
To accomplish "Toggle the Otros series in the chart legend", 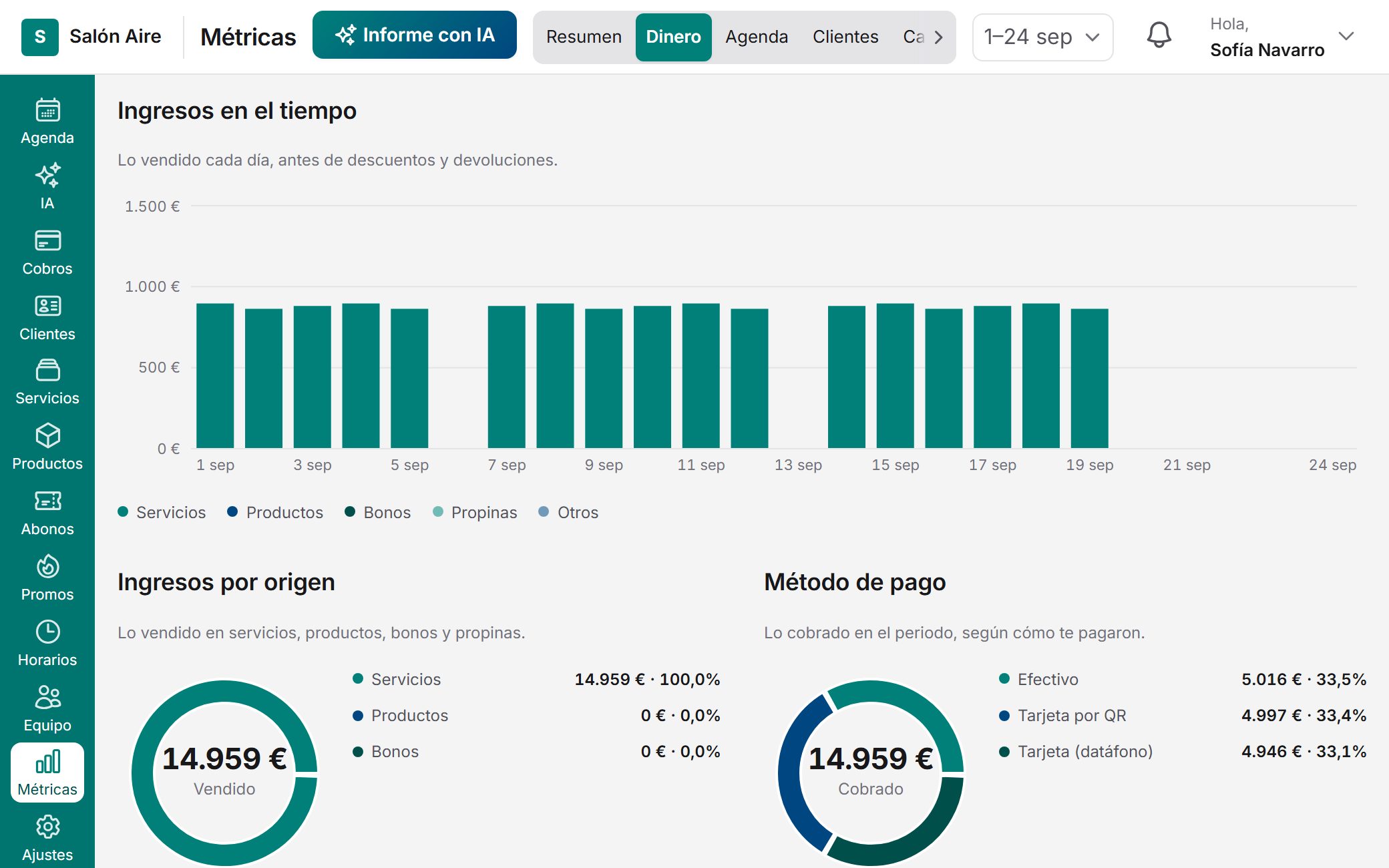I will click(x=568, y=512).
